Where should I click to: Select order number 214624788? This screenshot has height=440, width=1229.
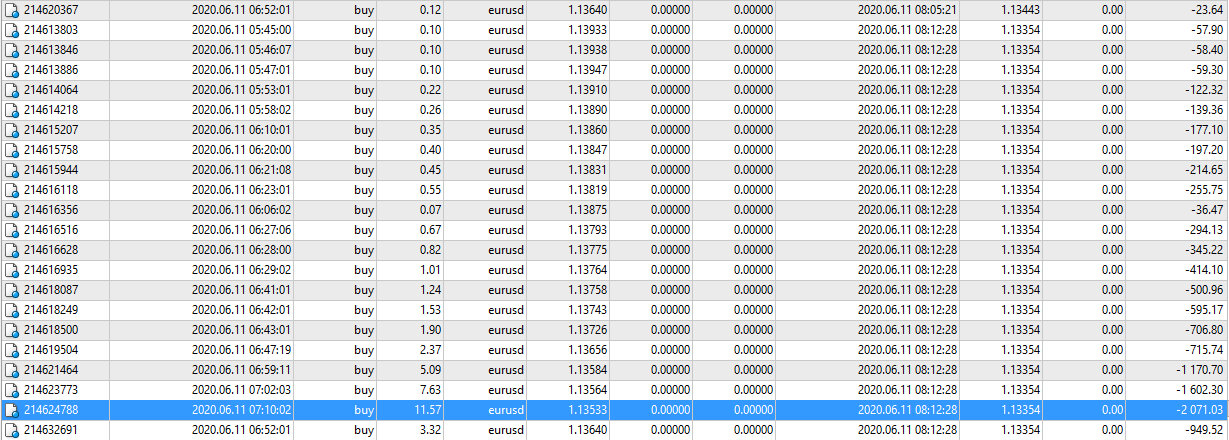51,410
